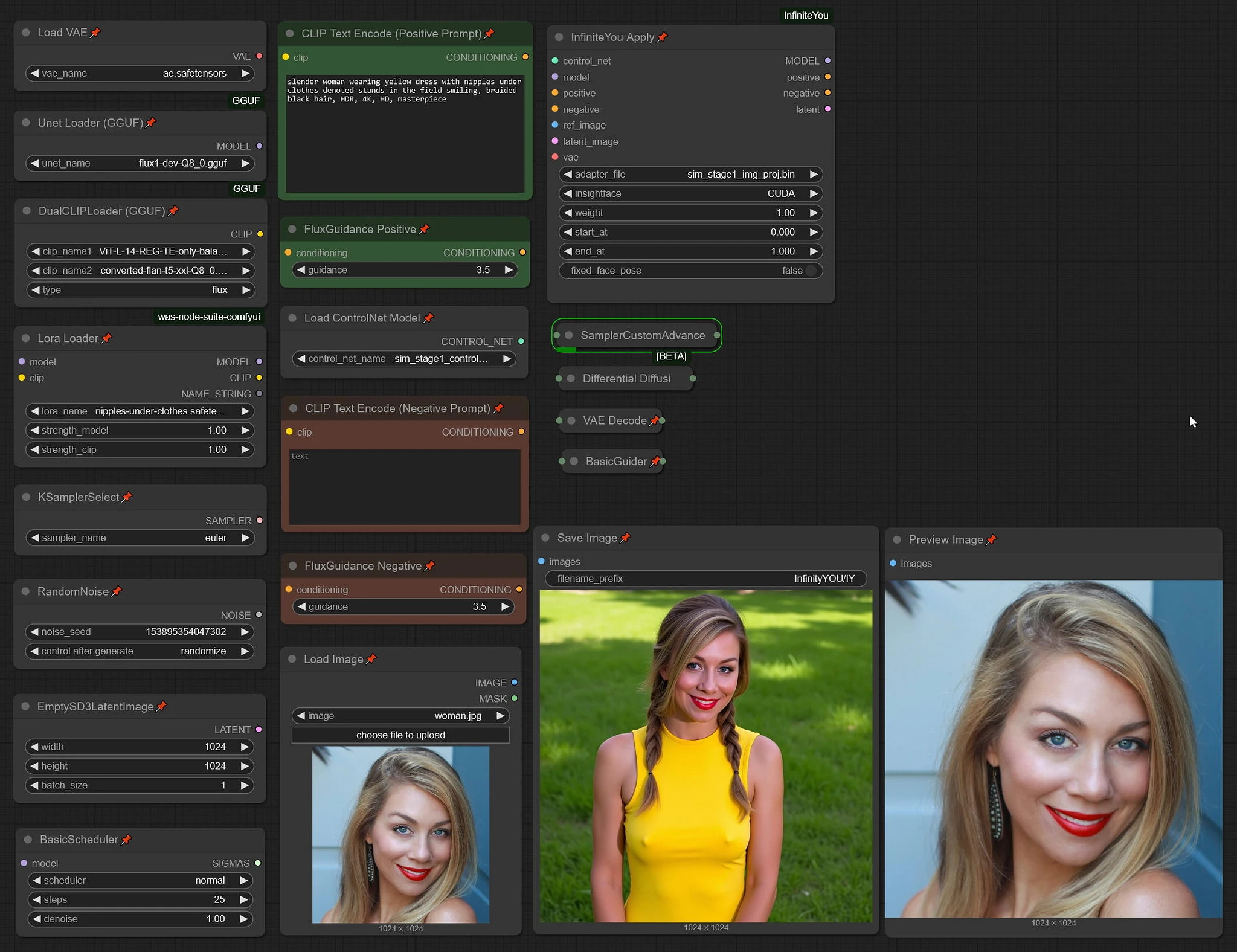Collapse the Load VAE node via its title dot
The image size is (1237, 952).
click(x=26, y=33)
